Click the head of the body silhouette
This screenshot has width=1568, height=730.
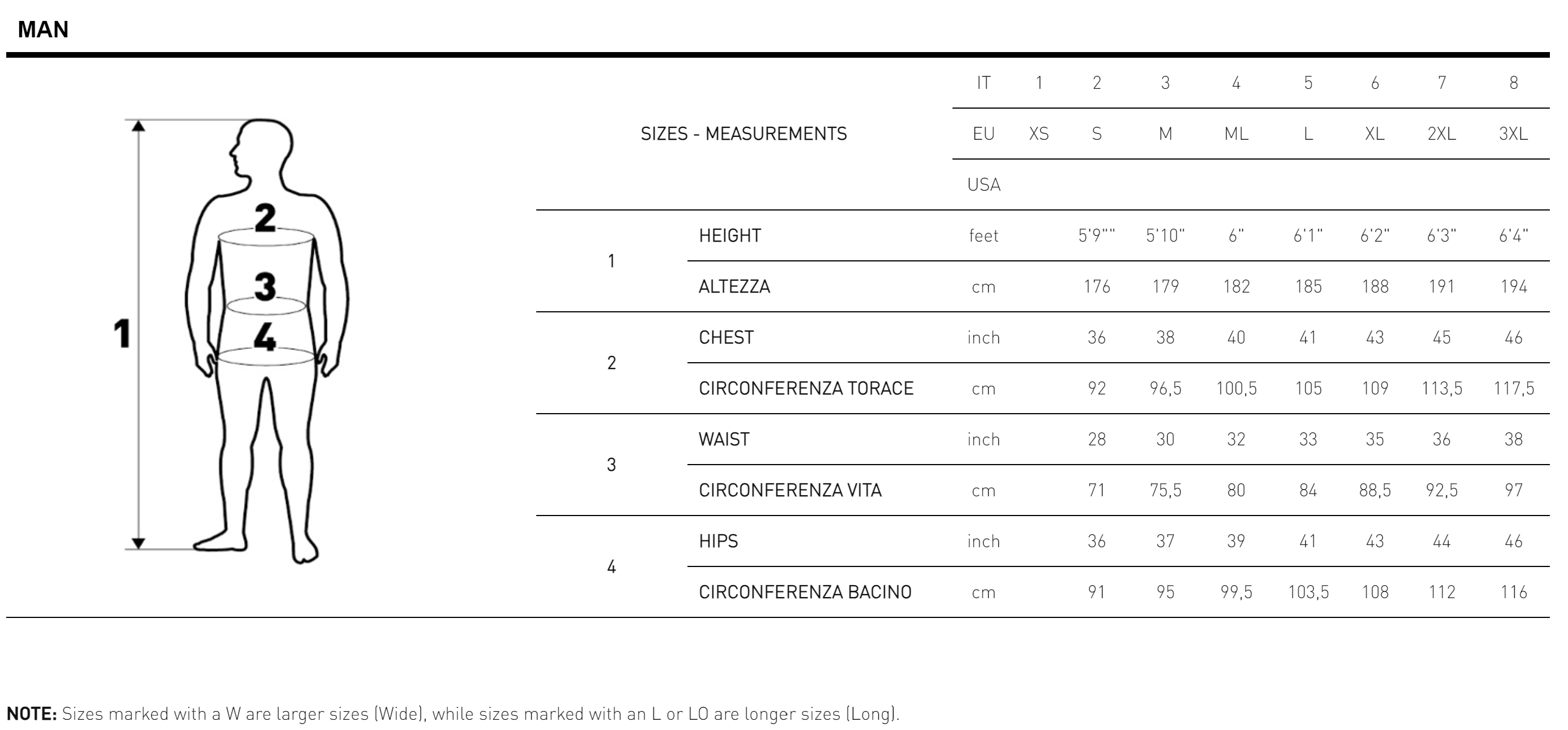click(x=263, y=146)
